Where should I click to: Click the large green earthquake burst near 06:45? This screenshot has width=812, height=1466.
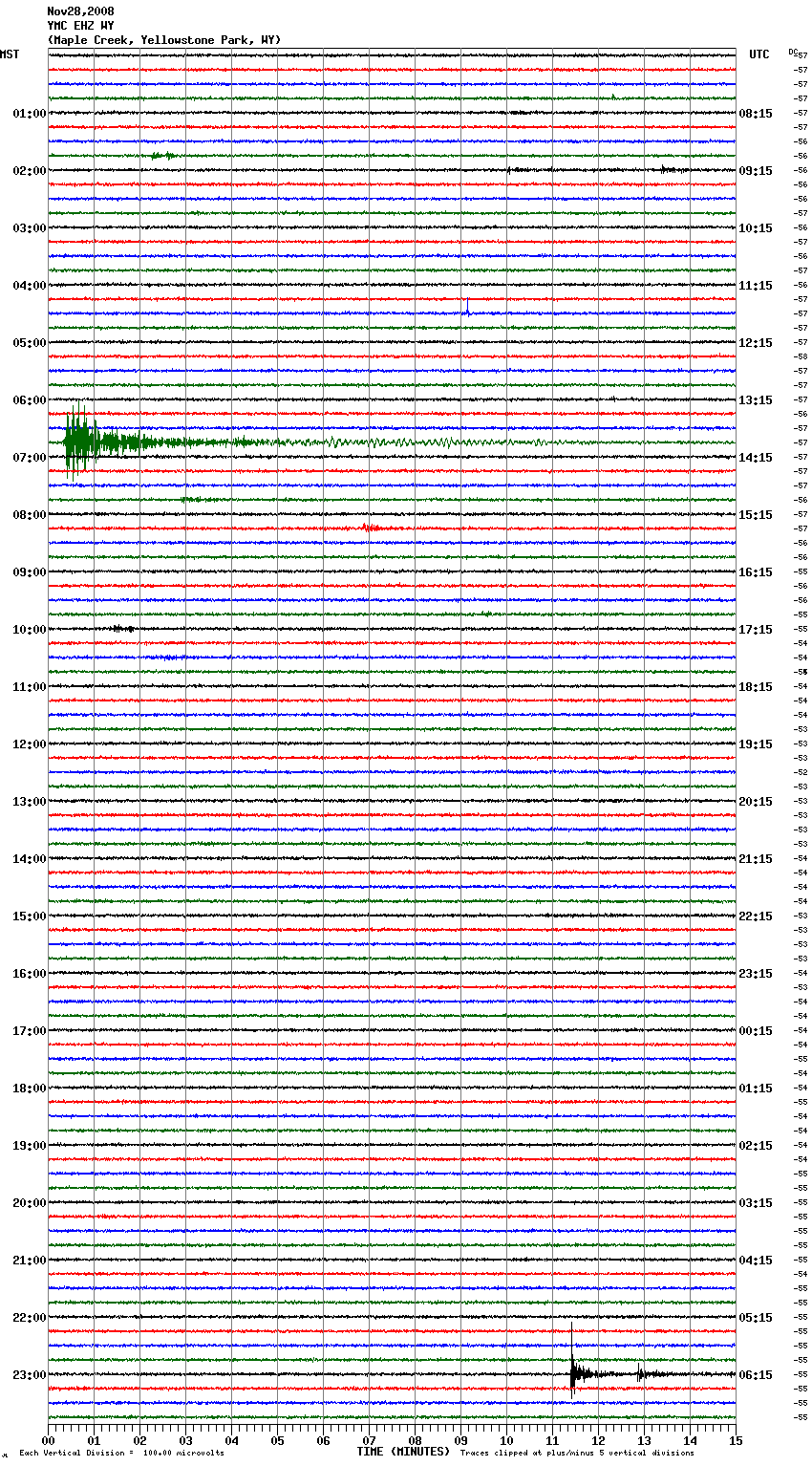point(81,442)
